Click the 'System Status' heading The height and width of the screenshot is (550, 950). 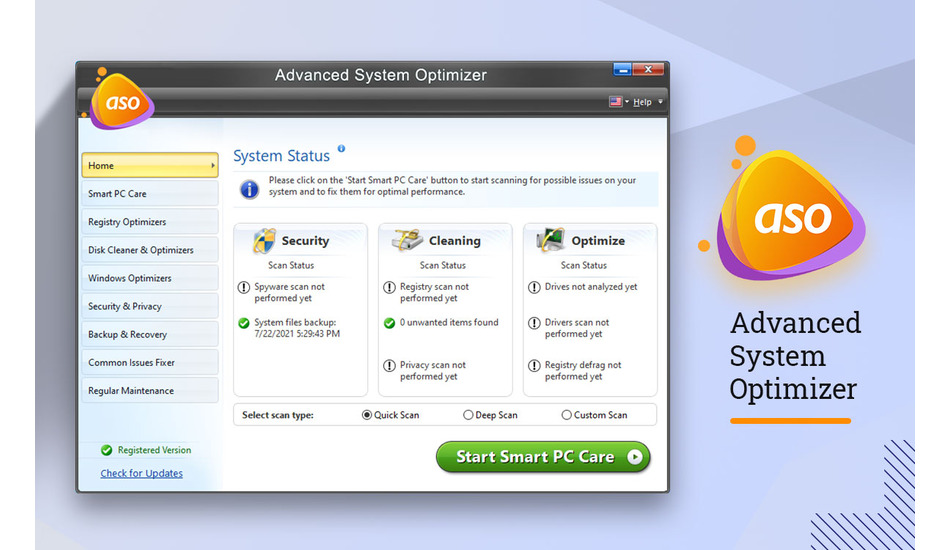pos(282,156)
